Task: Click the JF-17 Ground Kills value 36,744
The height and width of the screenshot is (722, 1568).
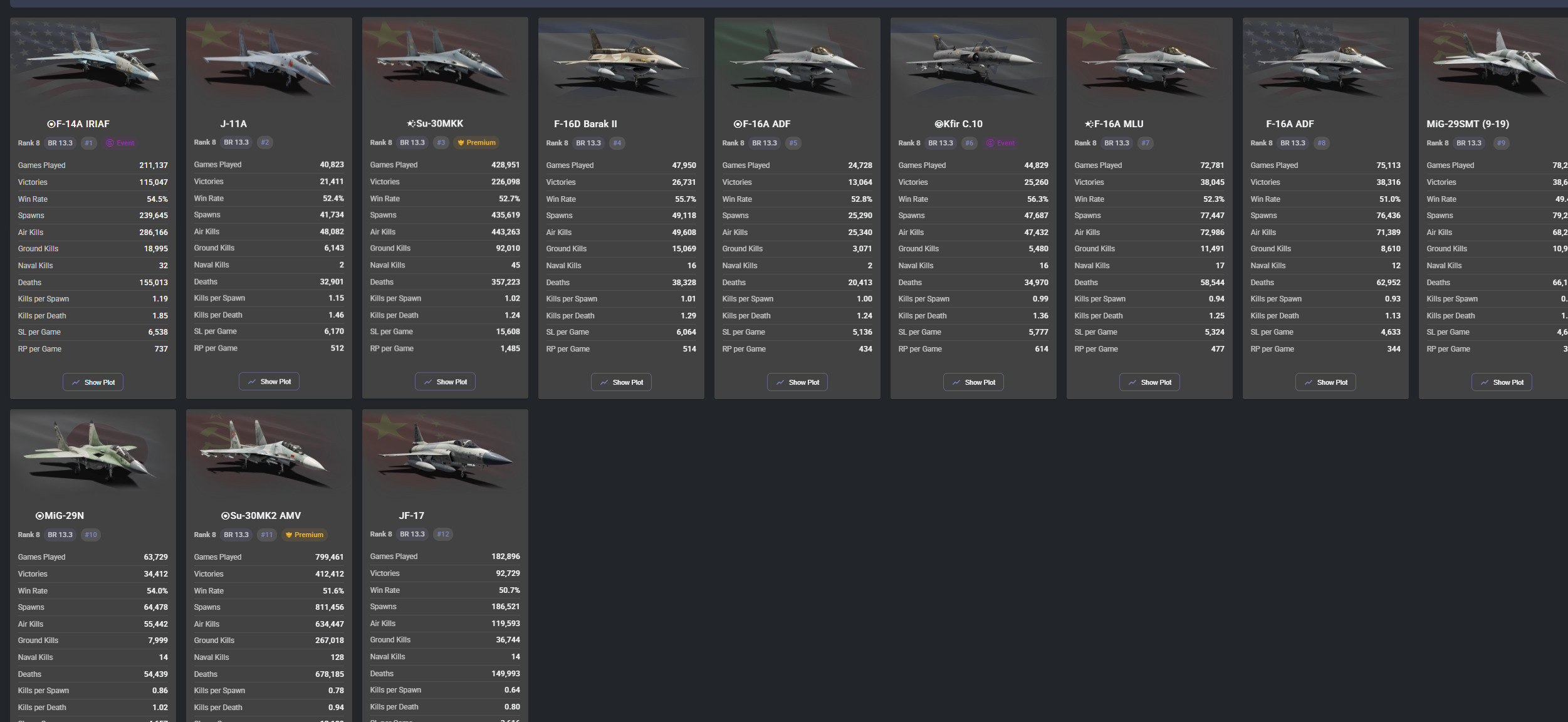Action: (508, 640)
